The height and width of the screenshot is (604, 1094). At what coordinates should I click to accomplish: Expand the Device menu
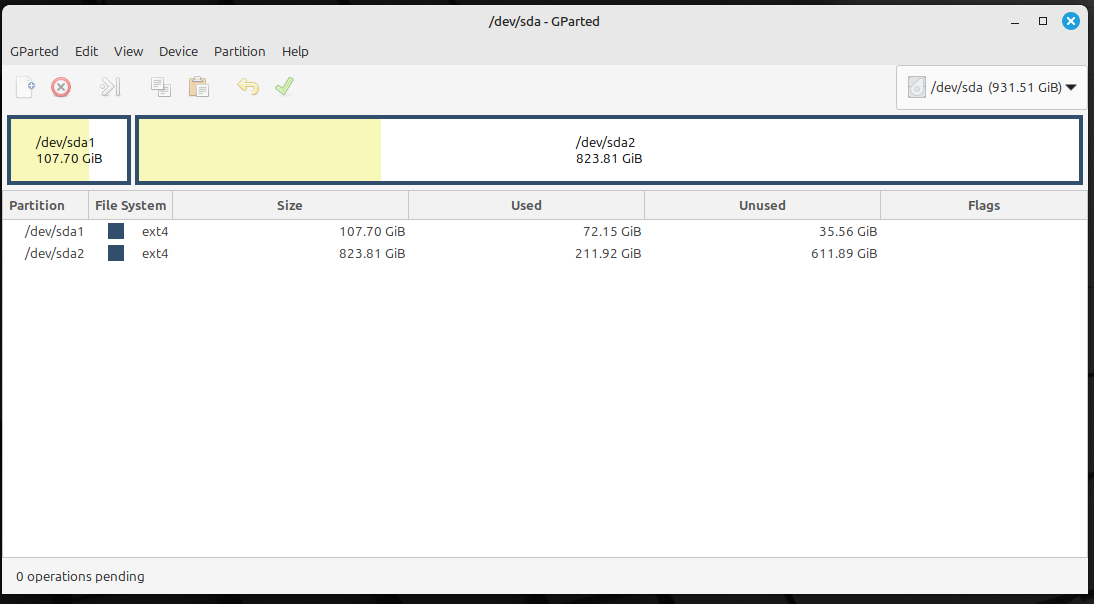point(178,51)
